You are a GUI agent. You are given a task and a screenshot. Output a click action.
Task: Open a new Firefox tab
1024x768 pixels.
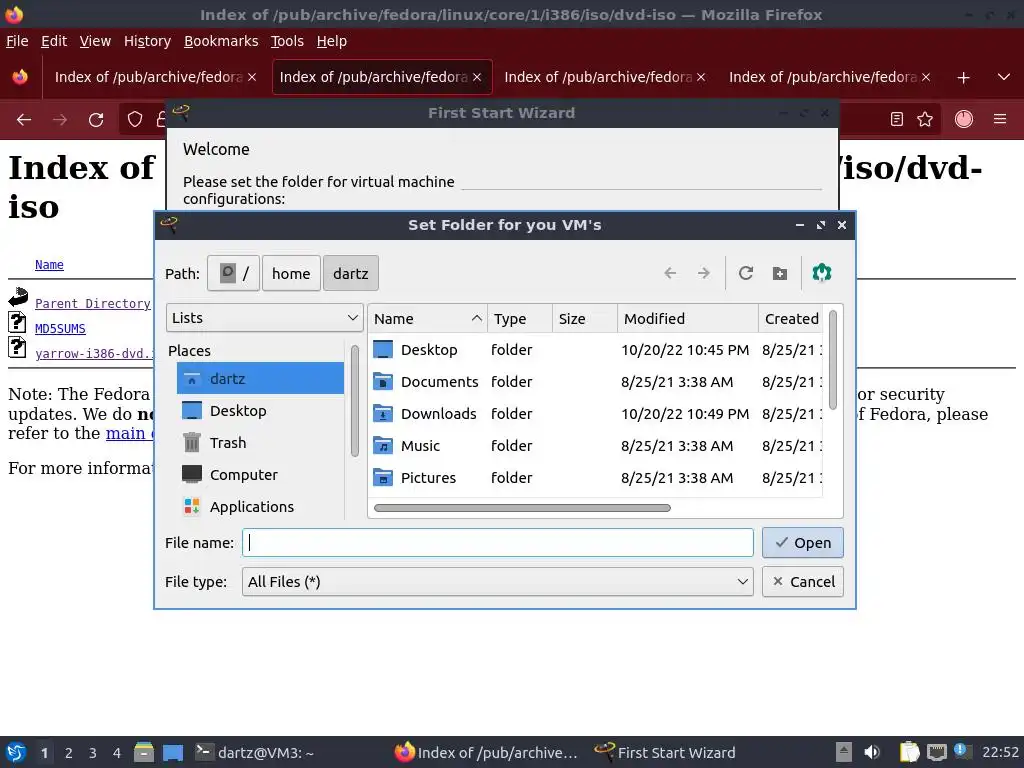pyautogui.click(x=963, y=78)
